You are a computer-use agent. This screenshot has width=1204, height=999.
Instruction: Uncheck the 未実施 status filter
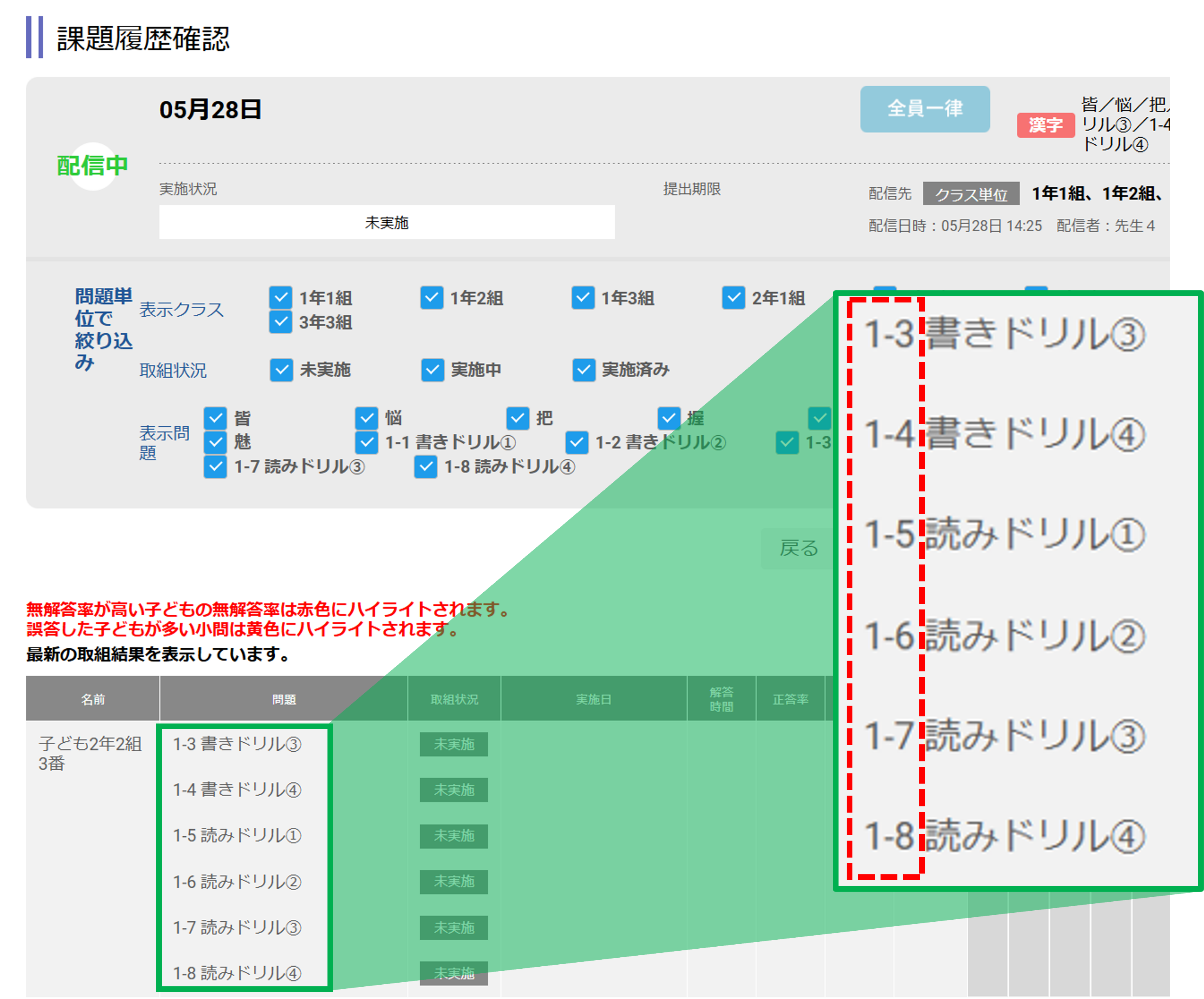pos(281,370)
